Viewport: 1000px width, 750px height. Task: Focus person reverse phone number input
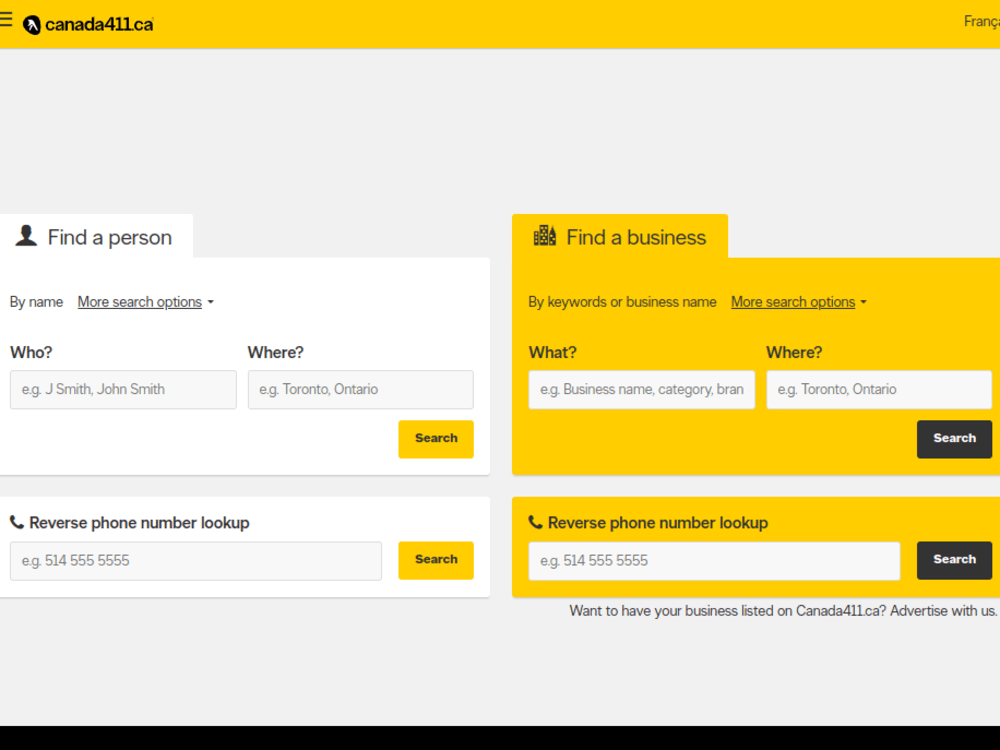tap(196, 561)
